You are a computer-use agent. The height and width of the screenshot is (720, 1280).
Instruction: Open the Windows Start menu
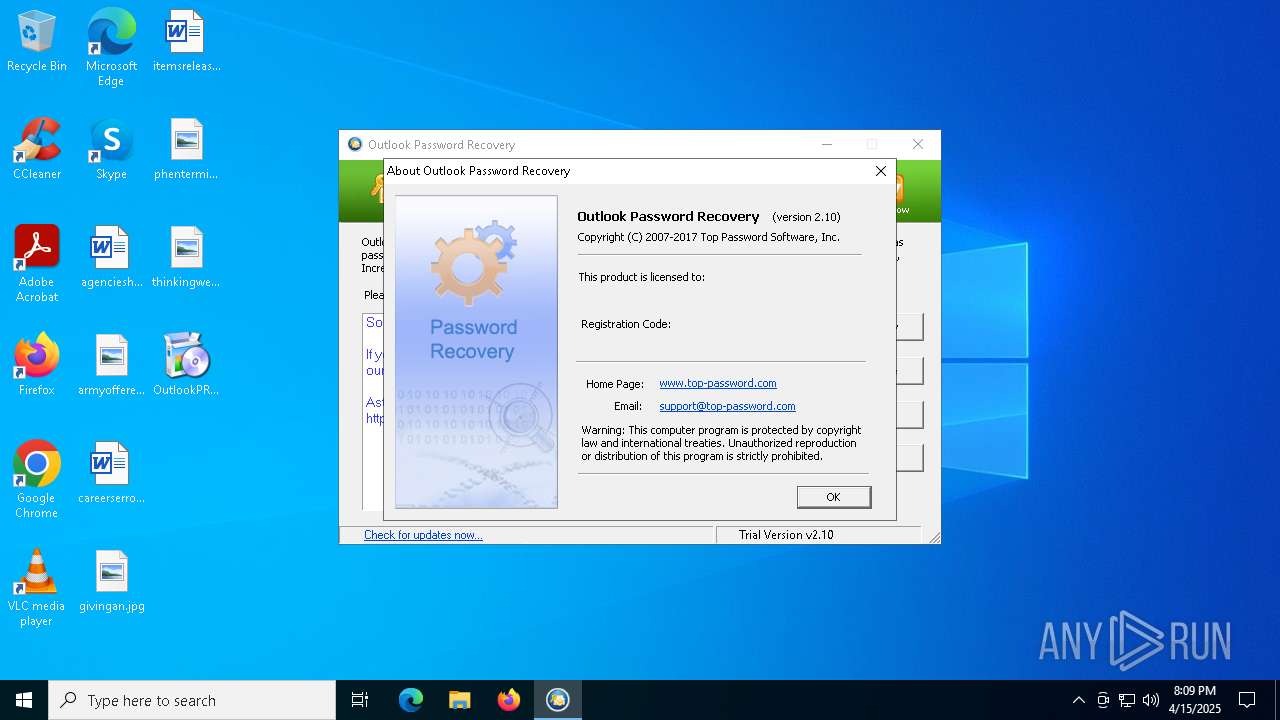click(24, 700)
